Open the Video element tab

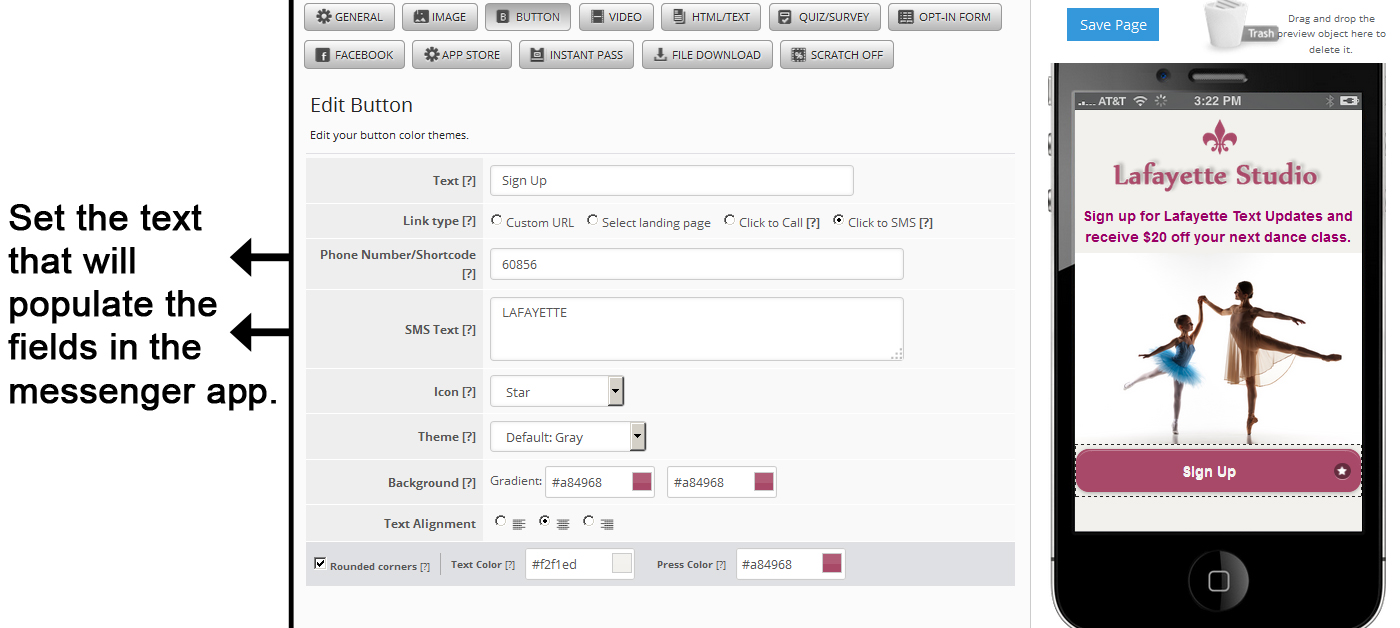[x=617, y=17]
